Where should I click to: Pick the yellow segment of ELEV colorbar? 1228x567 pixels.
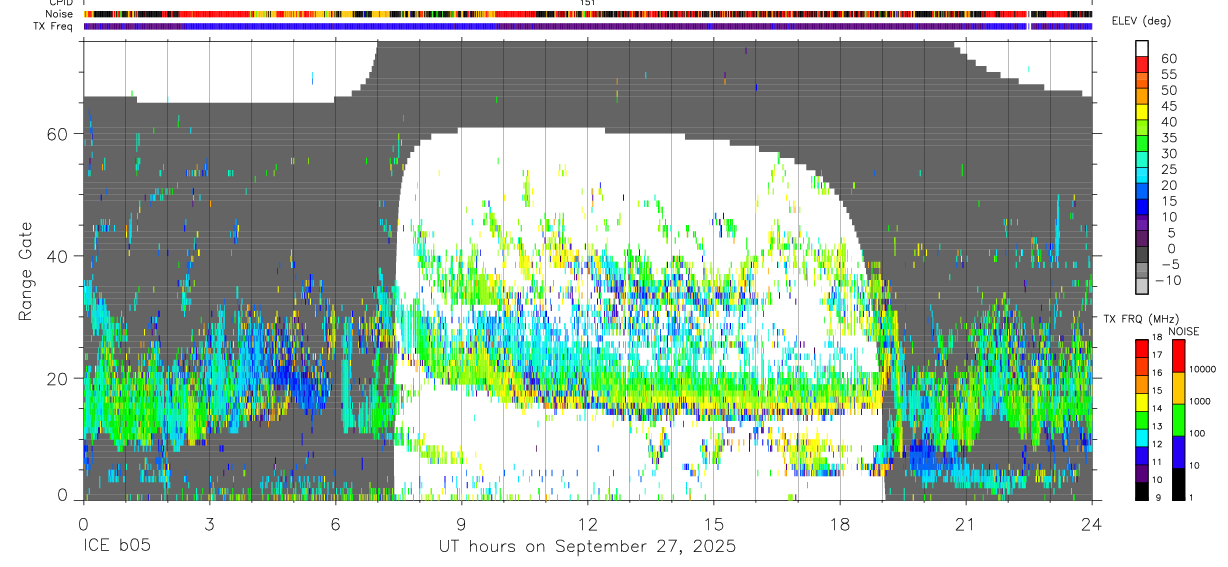click(1142, 112)
